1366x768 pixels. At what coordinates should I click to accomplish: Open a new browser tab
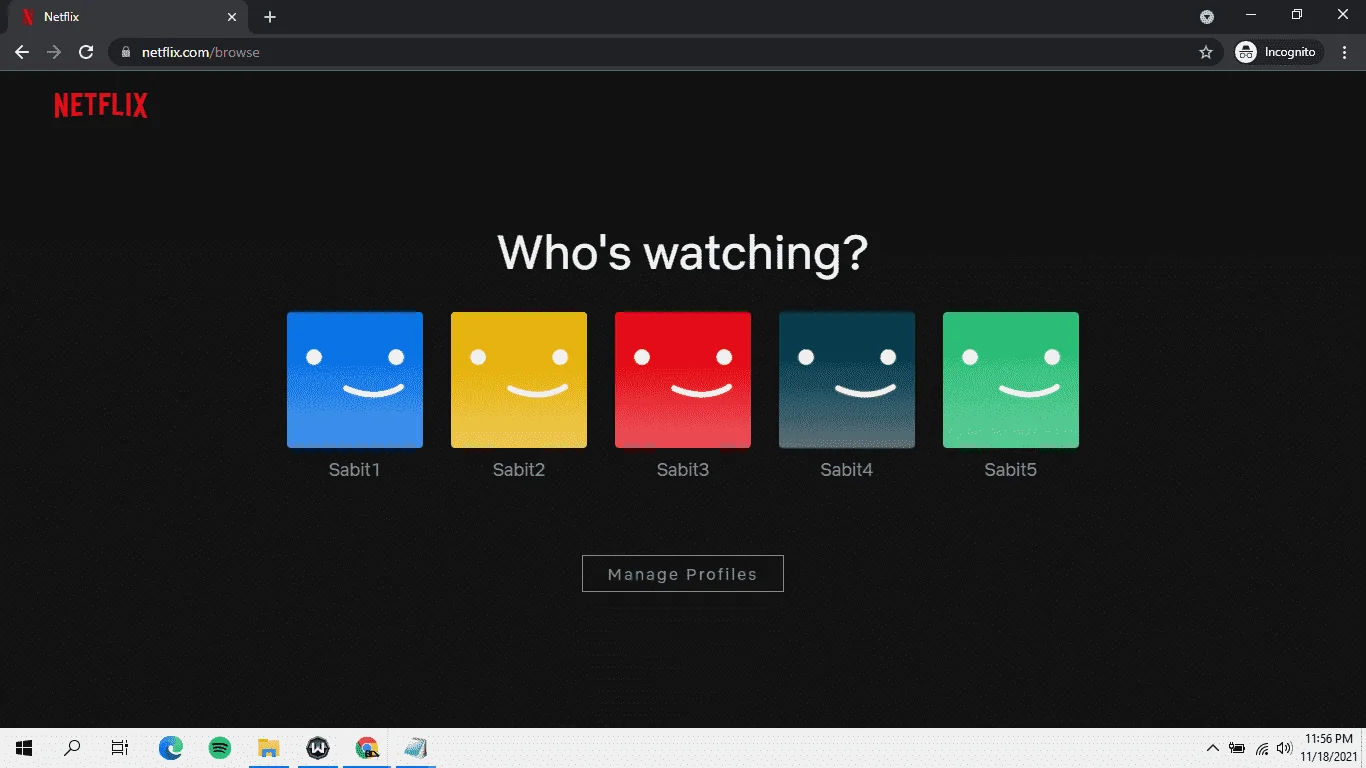click(x=270, y=17)
